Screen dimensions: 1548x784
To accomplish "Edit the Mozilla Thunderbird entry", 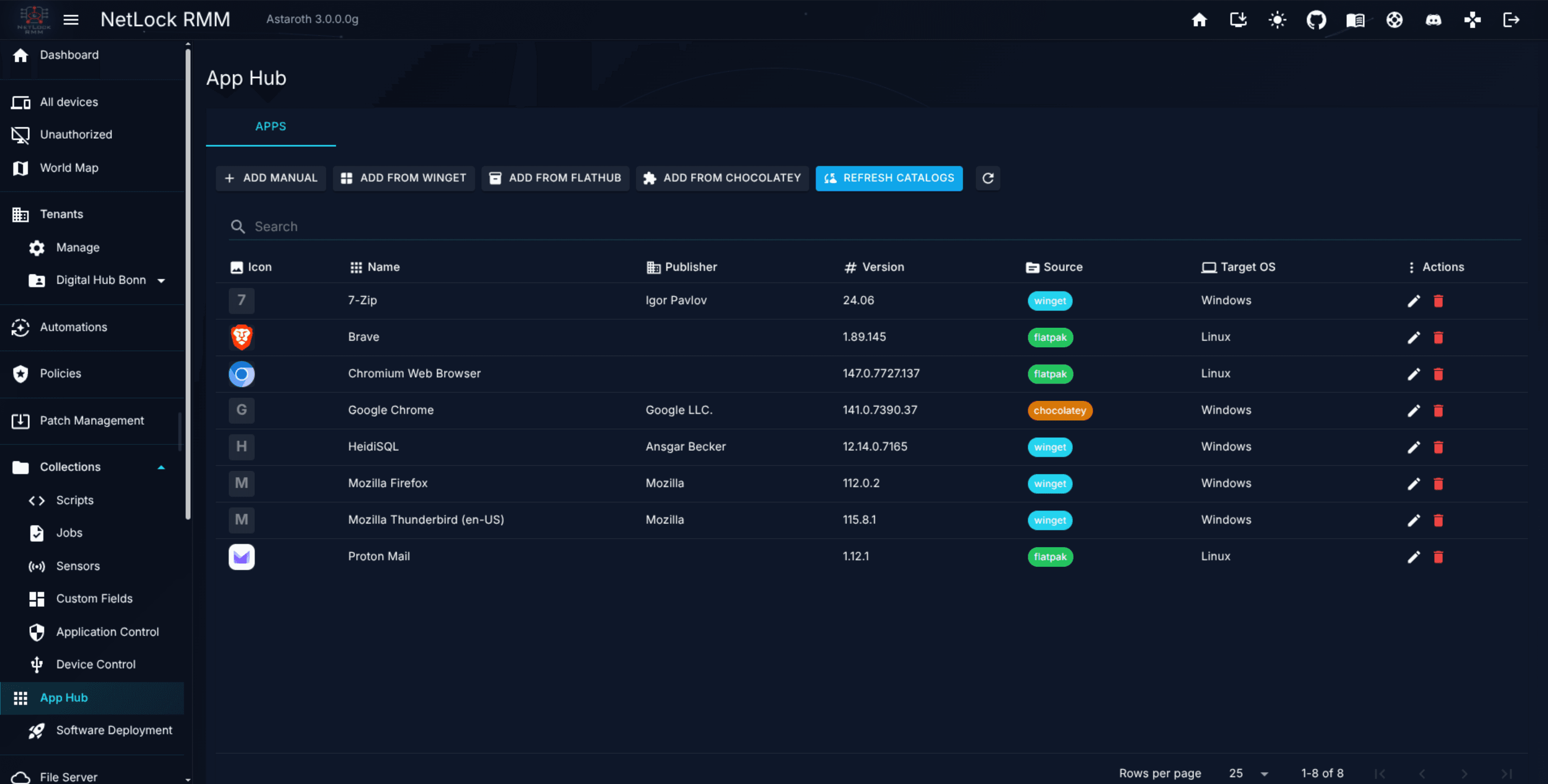I will (1414, 520).
